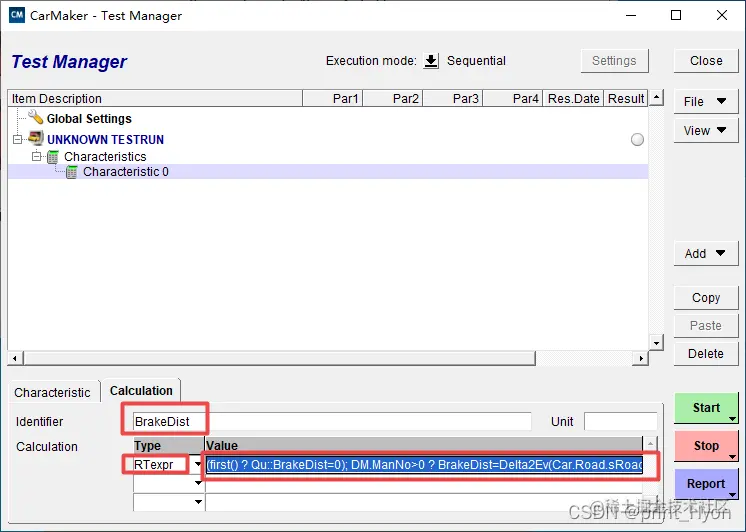The image size is (746, 532).
Task: Click the RTexpr expression value field
Action: click(x=424, y=464)
